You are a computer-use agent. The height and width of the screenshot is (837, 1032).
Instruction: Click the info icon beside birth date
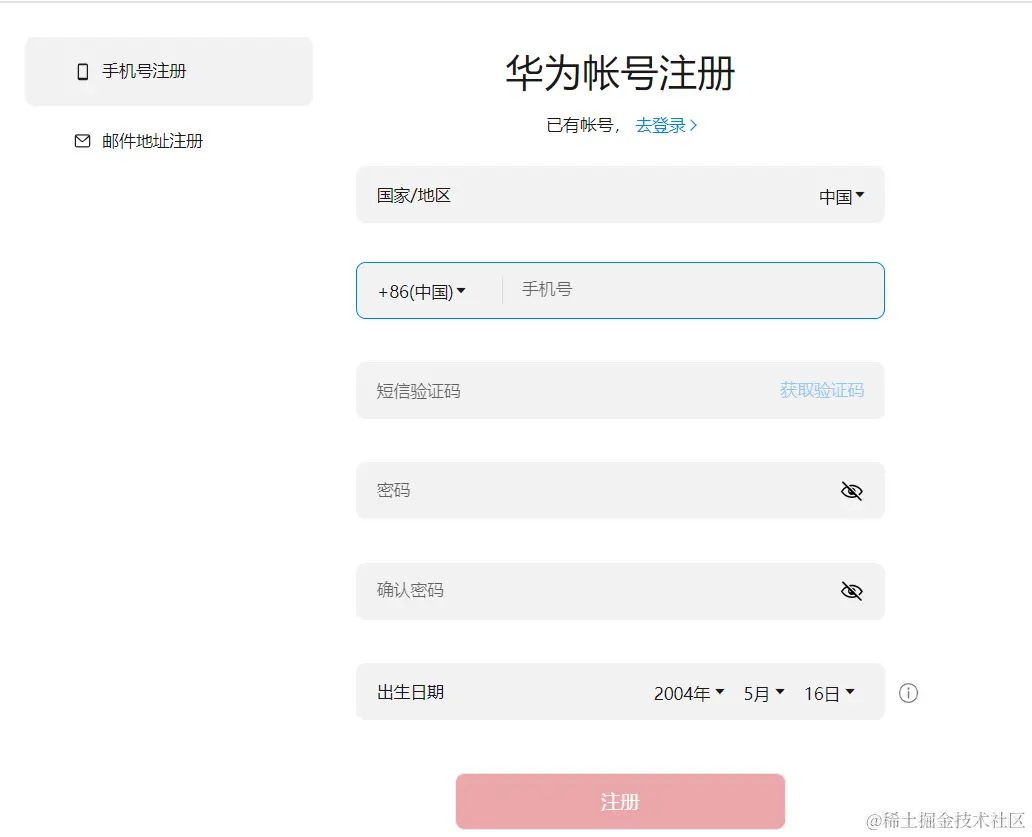(x=908, y=693)
